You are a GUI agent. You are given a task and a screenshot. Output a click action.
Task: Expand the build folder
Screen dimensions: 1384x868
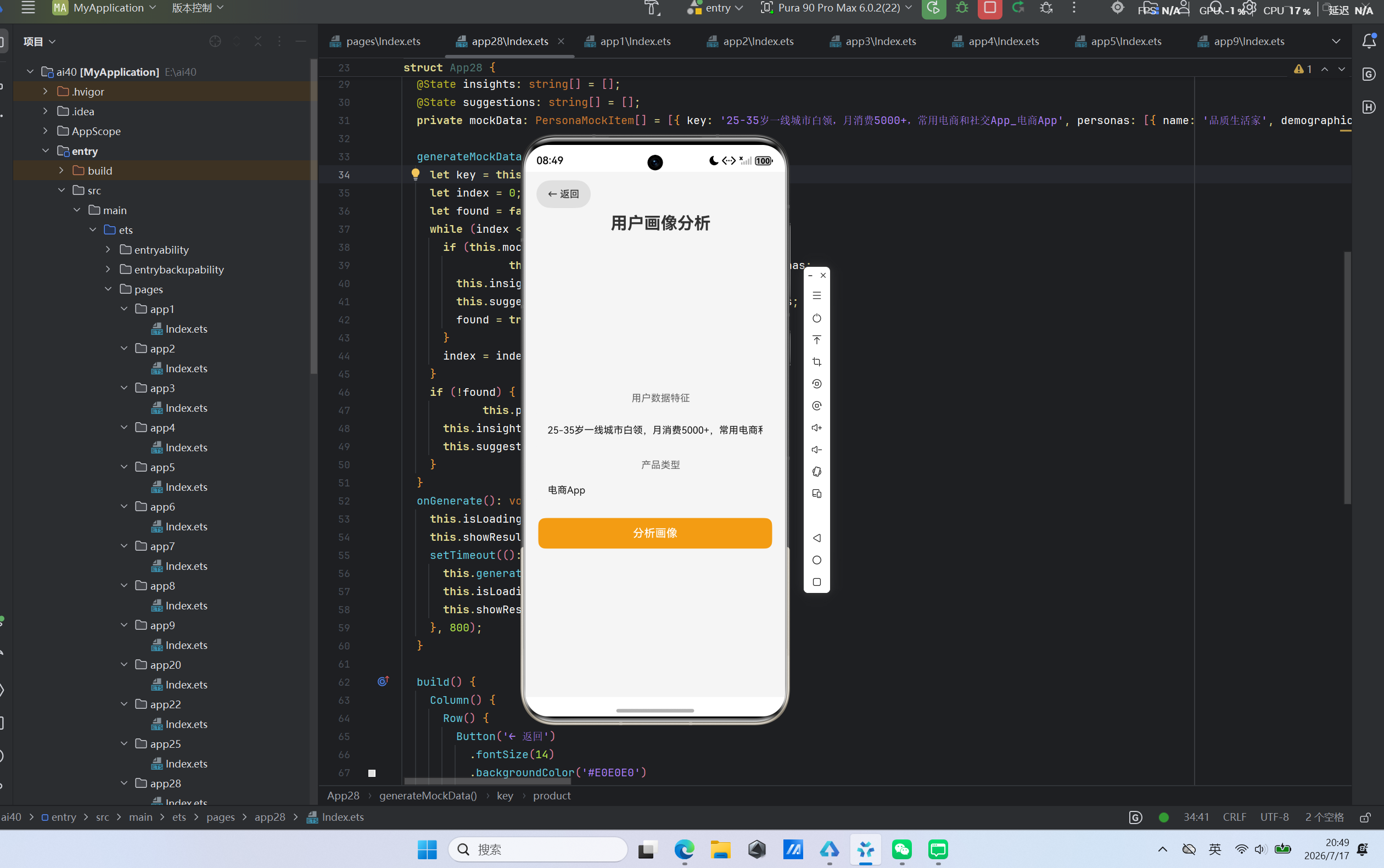[x=61, y=171]
